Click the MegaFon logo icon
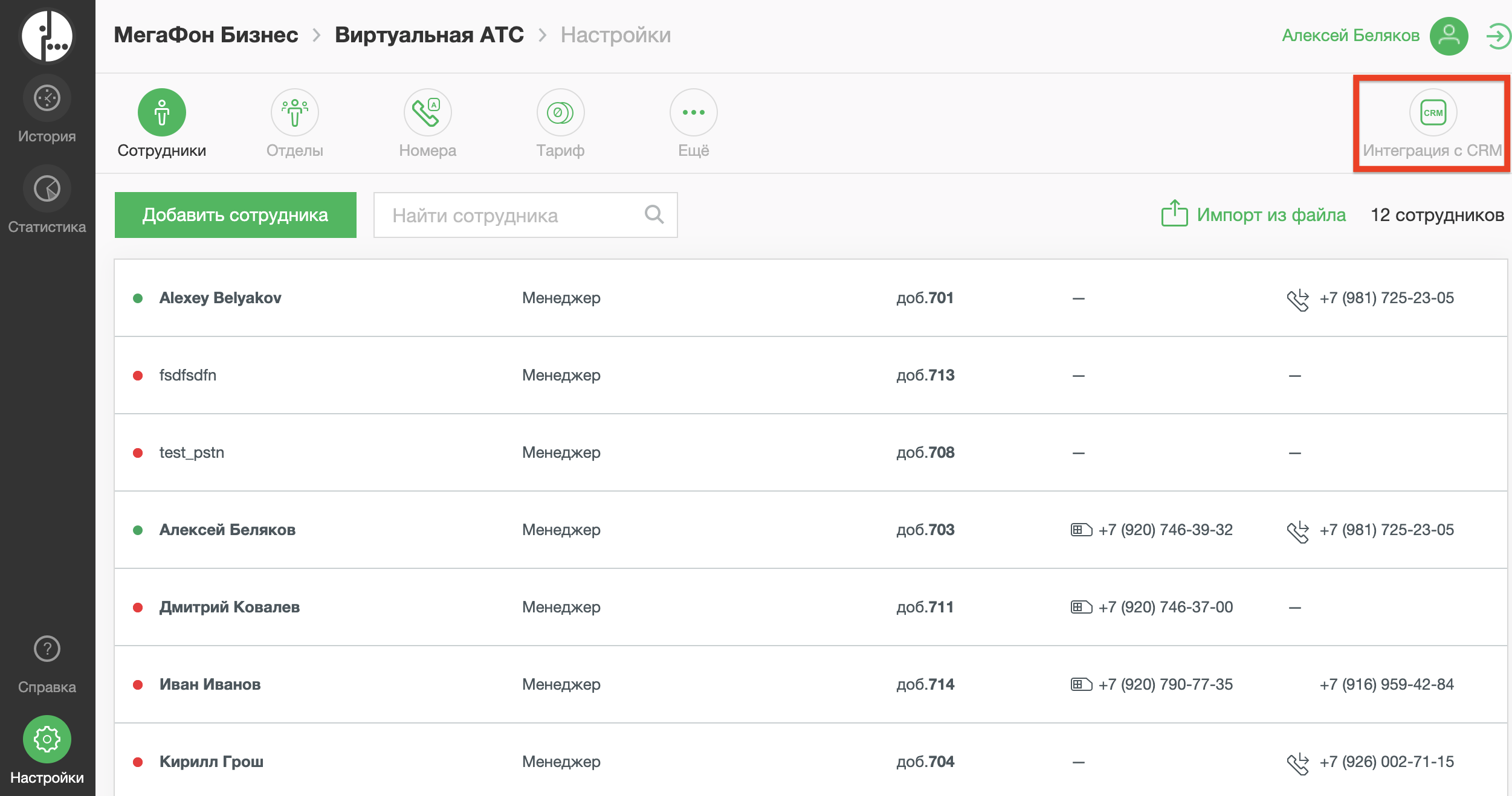 pos(47,35)
